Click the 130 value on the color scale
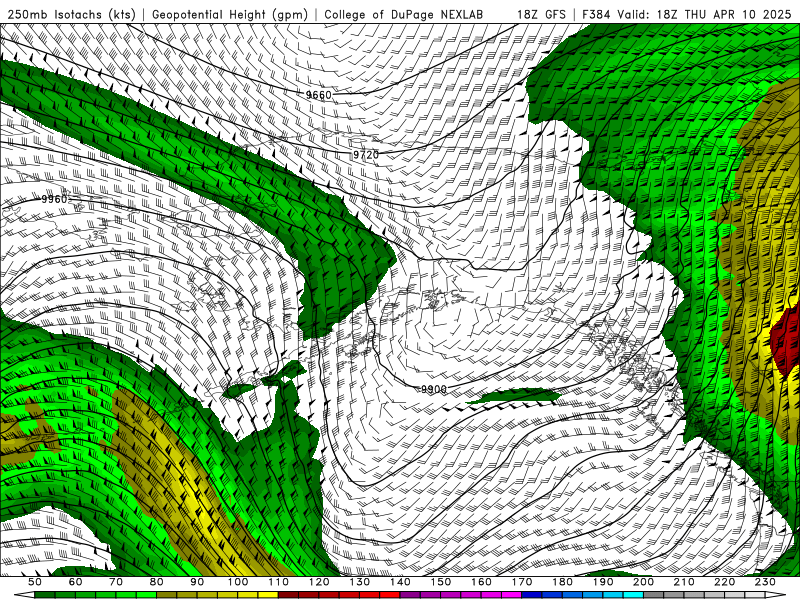Image resolution: width=800 pixels, height=600 pixels. pyautogui.click(x=360, y=582)
